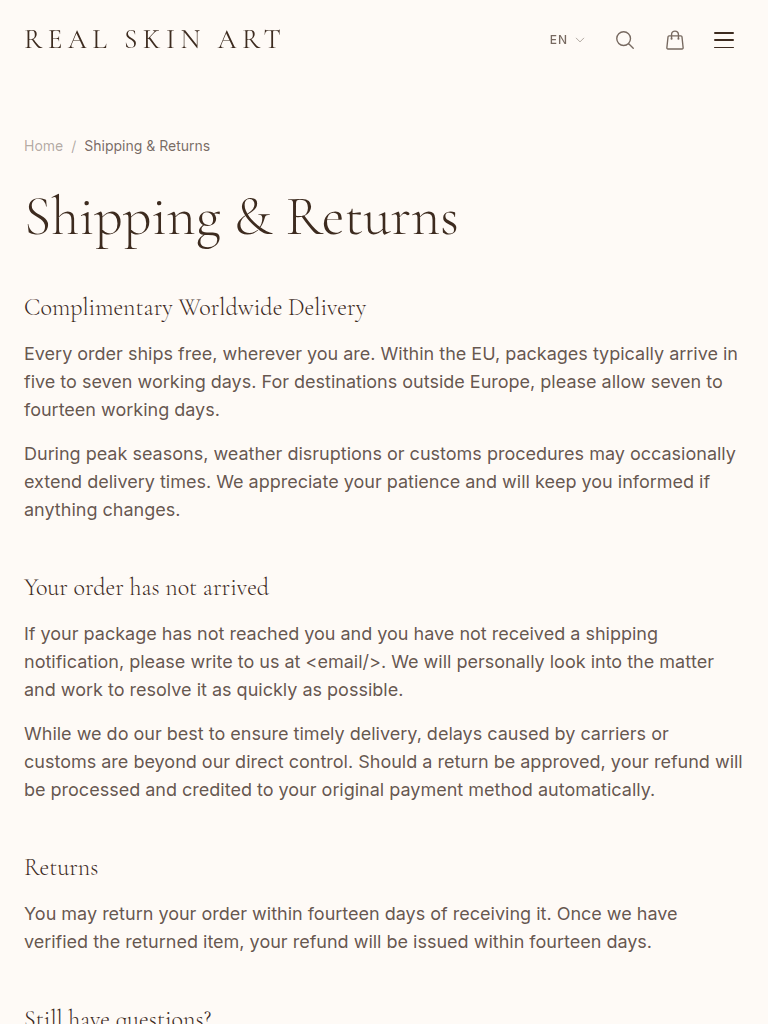Select Shipping & Returns breadcrumb item
Screen dimensions: 768x1024
(147, 146)
